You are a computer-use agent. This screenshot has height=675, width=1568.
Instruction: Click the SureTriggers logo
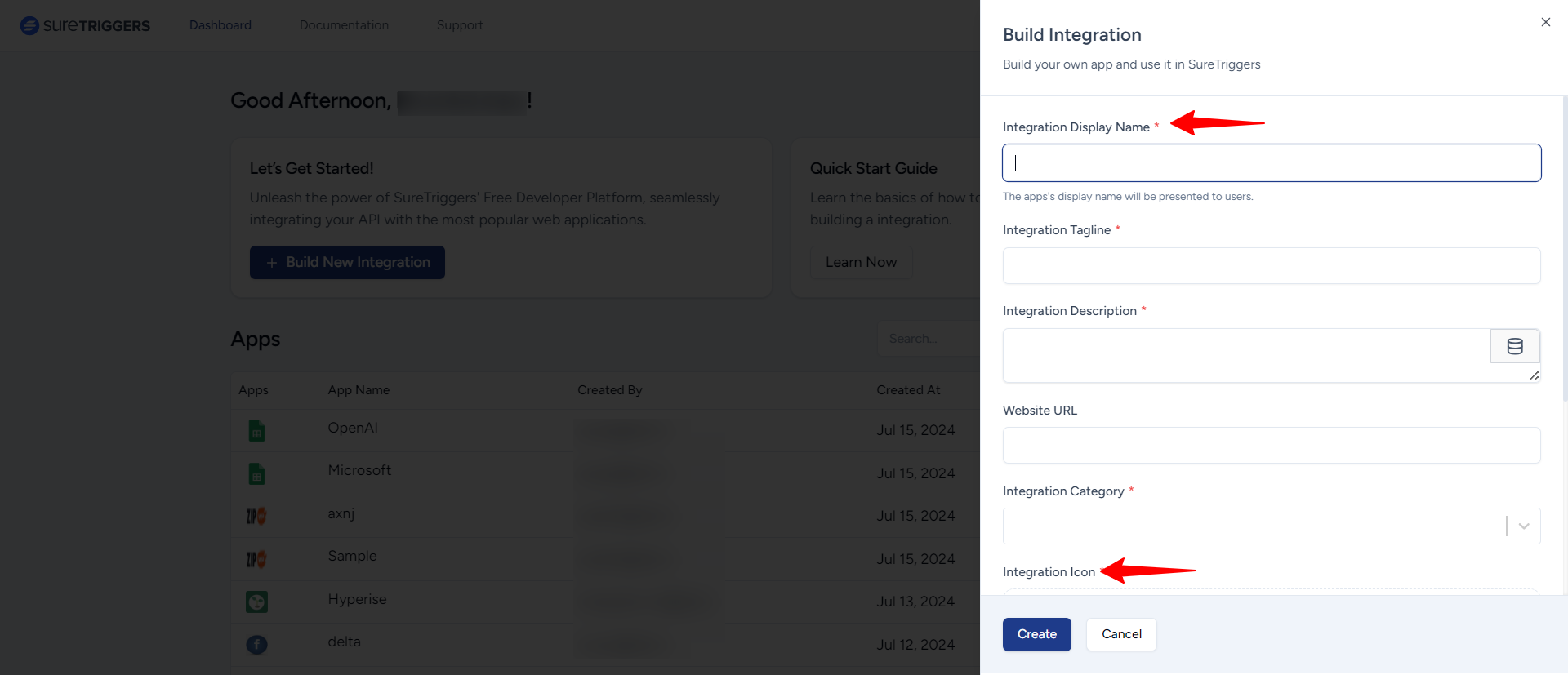85,25
